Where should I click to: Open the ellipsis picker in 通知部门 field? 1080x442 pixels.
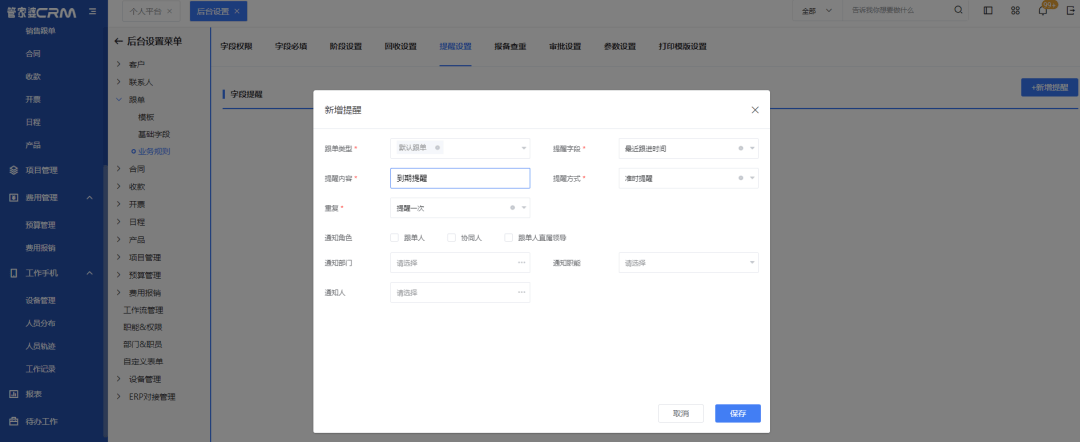coord(521,263)
